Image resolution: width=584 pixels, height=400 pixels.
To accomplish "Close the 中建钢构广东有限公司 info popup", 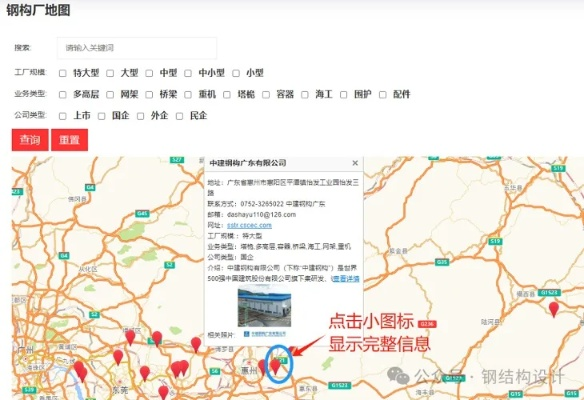I will pyautogui.click(x=355, y=163).
